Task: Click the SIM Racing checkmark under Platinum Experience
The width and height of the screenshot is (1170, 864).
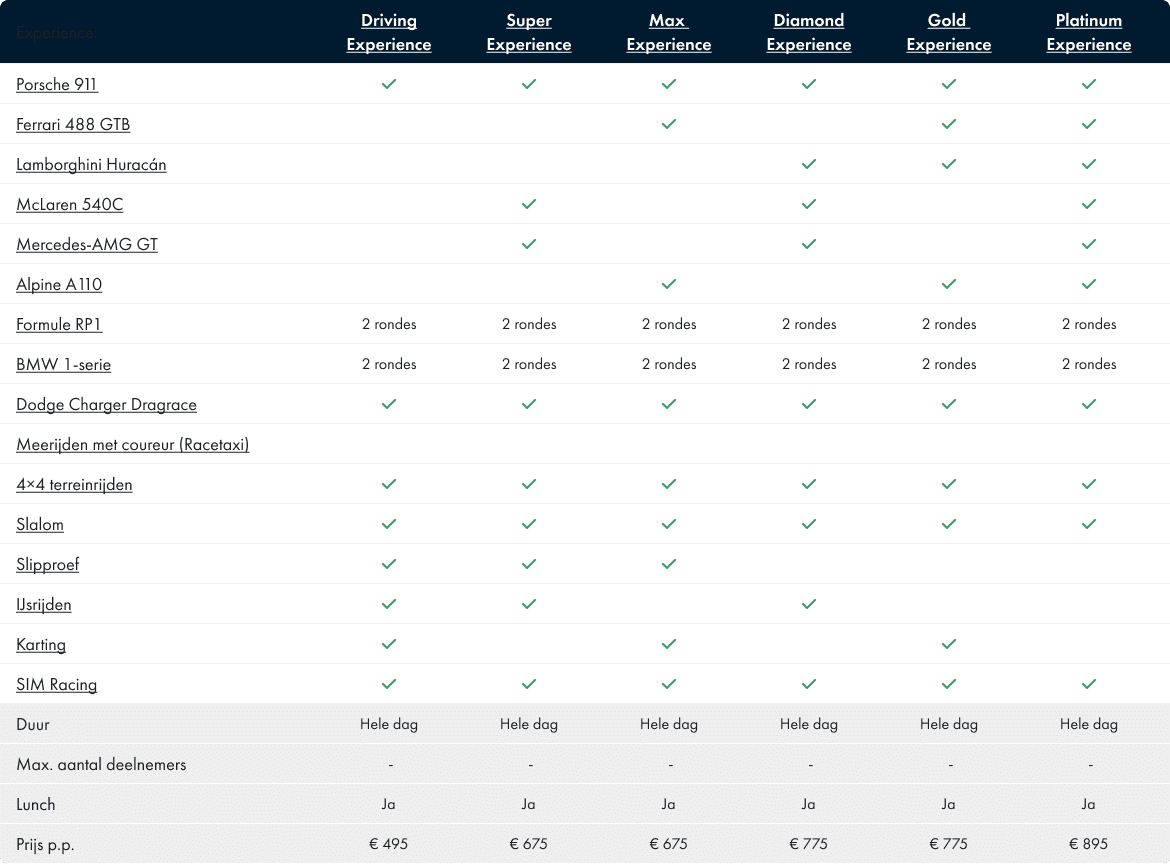Action: 1089,684
